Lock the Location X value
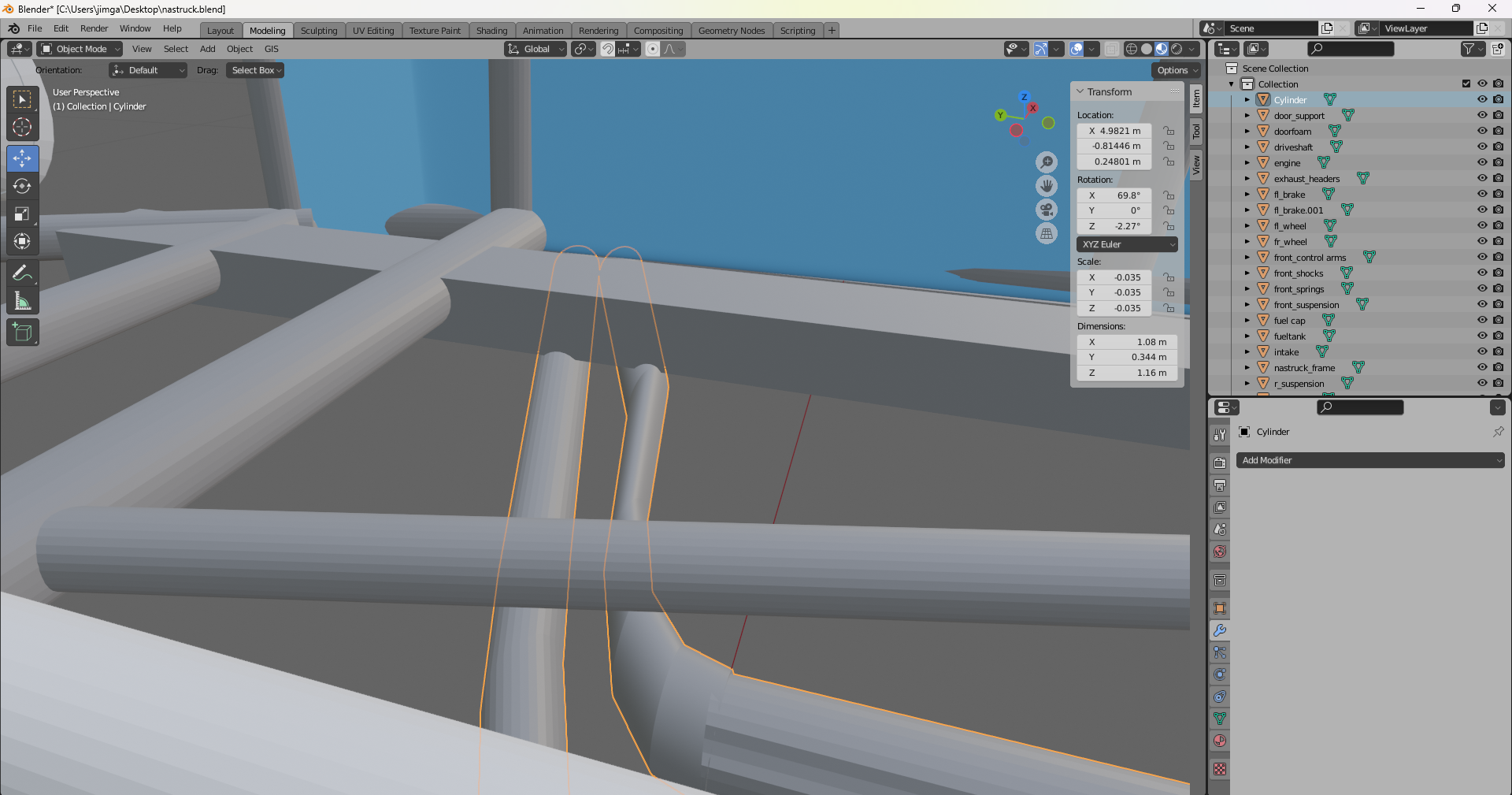 click(1169, 131)
